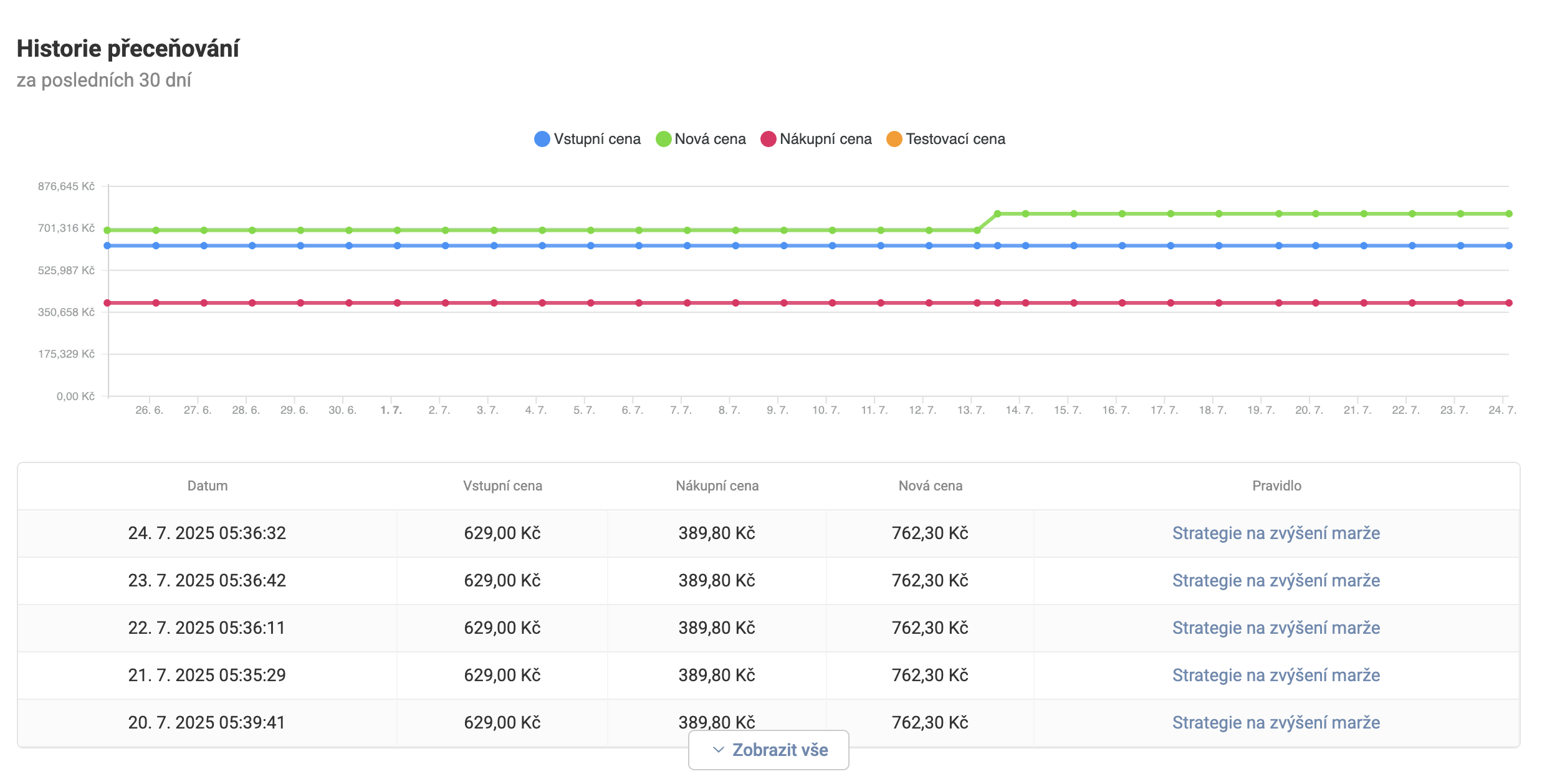
Task: Toggle the Vstupní cena blue legend dot
Action: [542, 139]
